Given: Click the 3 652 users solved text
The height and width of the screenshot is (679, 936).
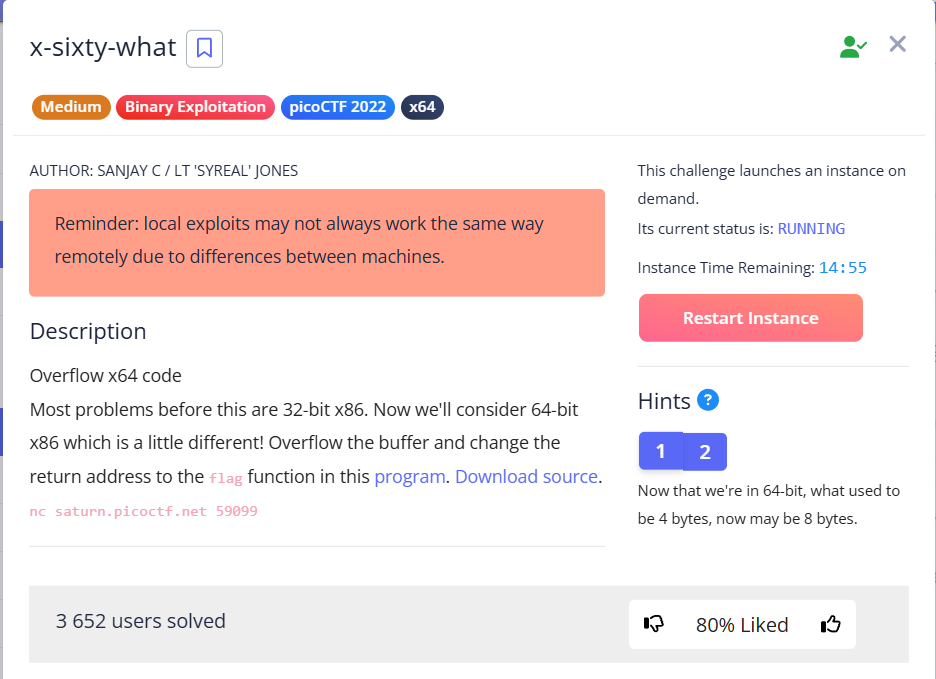Looking at the screenshot, I should pos(141,621).
